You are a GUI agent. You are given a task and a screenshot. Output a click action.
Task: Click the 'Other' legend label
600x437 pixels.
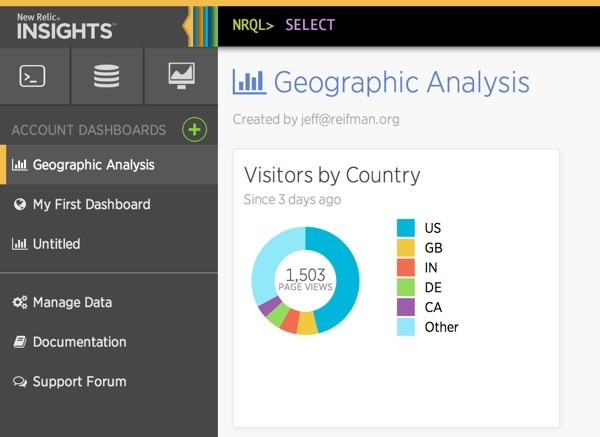click(x=441, y=327)
